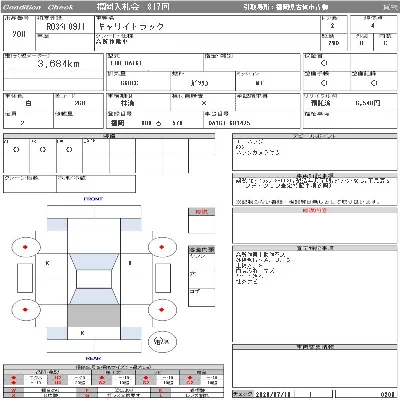The height and width of the screenshot is (400, 400).
Task: Click the front-left tire circle marker
Action: pos(26,247)
